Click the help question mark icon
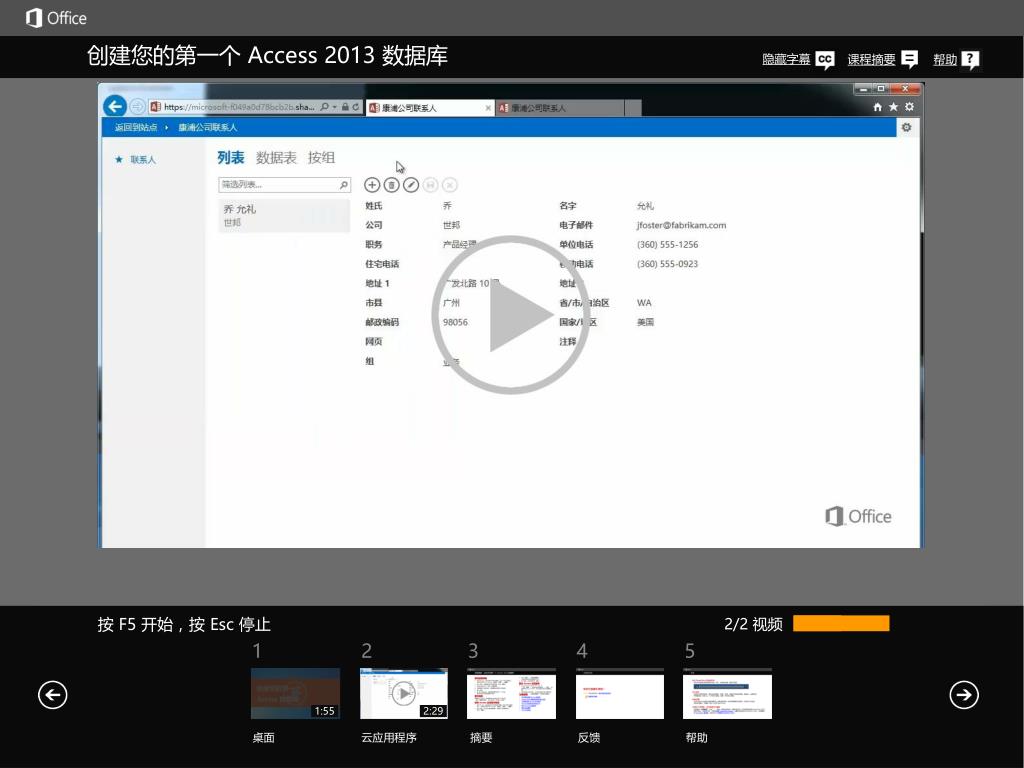The image size is (1024, 768). (970, 60)
